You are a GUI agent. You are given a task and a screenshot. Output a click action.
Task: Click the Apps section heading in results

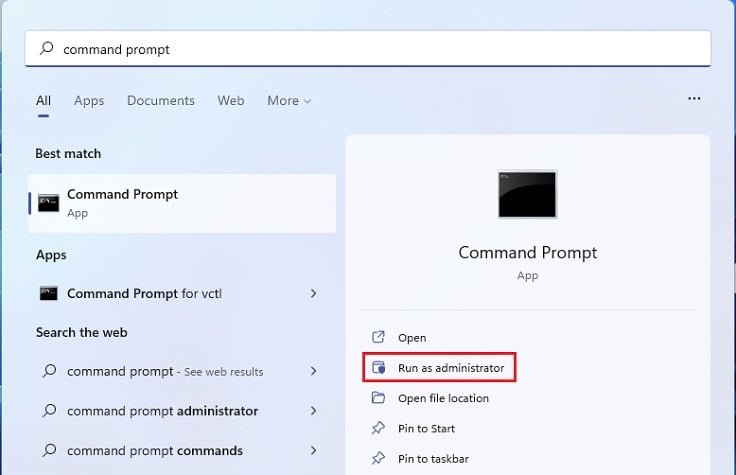pyautogui.click(x=51, y=255)
